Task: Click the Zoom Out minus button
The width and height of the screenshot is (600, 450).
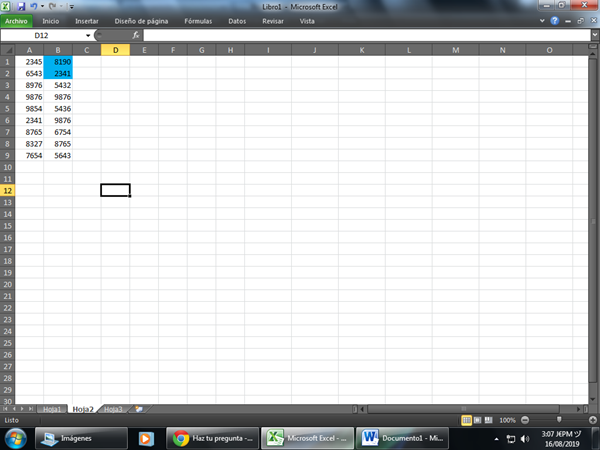Action: click(525, 420)
